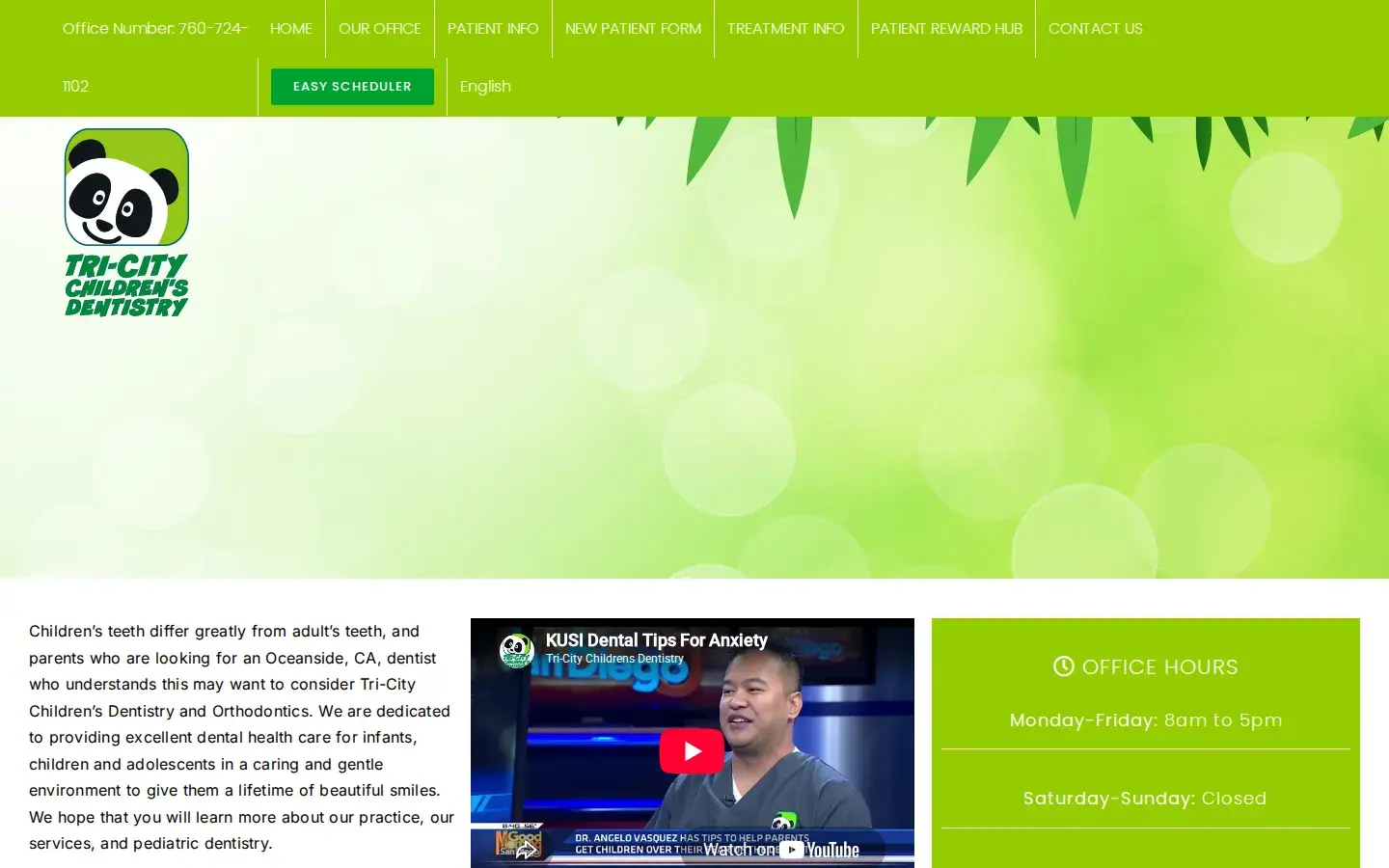The image size is (1389, 868).
Task: Click the Tri-City Childrens Dentistry channel name
Action: click(x=614, y=659)
